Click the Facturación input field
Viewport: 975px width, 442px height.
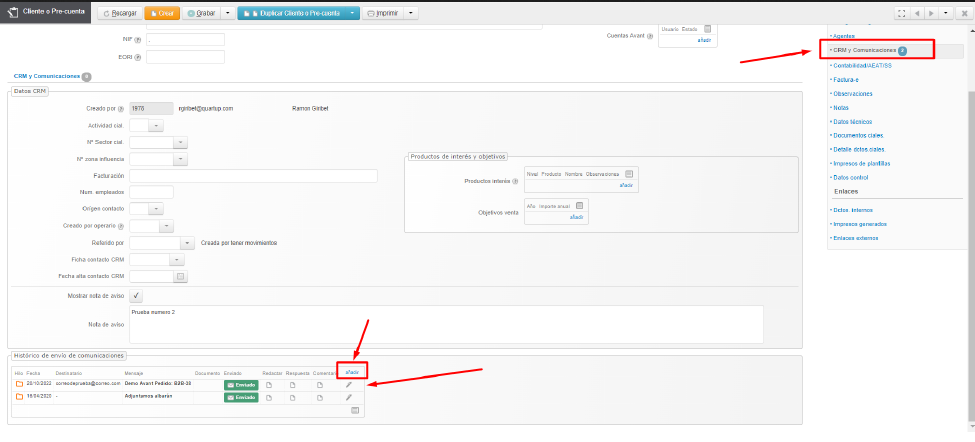coord(253,176)
